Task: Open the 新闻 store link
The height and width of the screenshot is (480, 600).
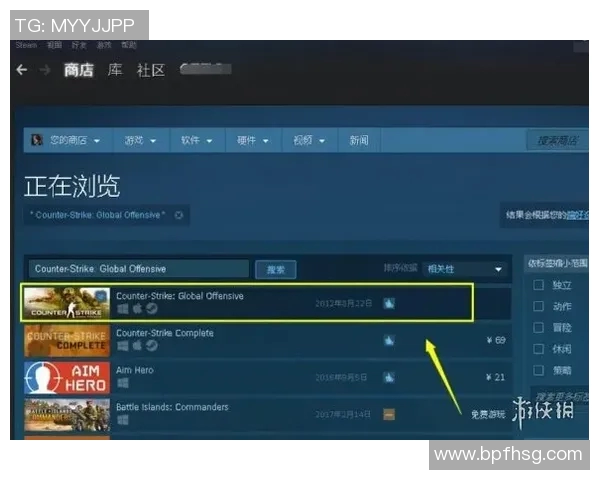Action: click(359, 140)
